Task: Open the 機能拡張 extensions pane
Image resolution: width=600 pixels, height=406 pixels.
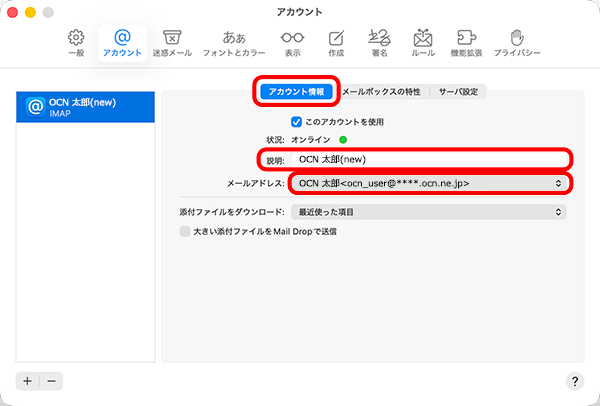Action: [467, 41]
